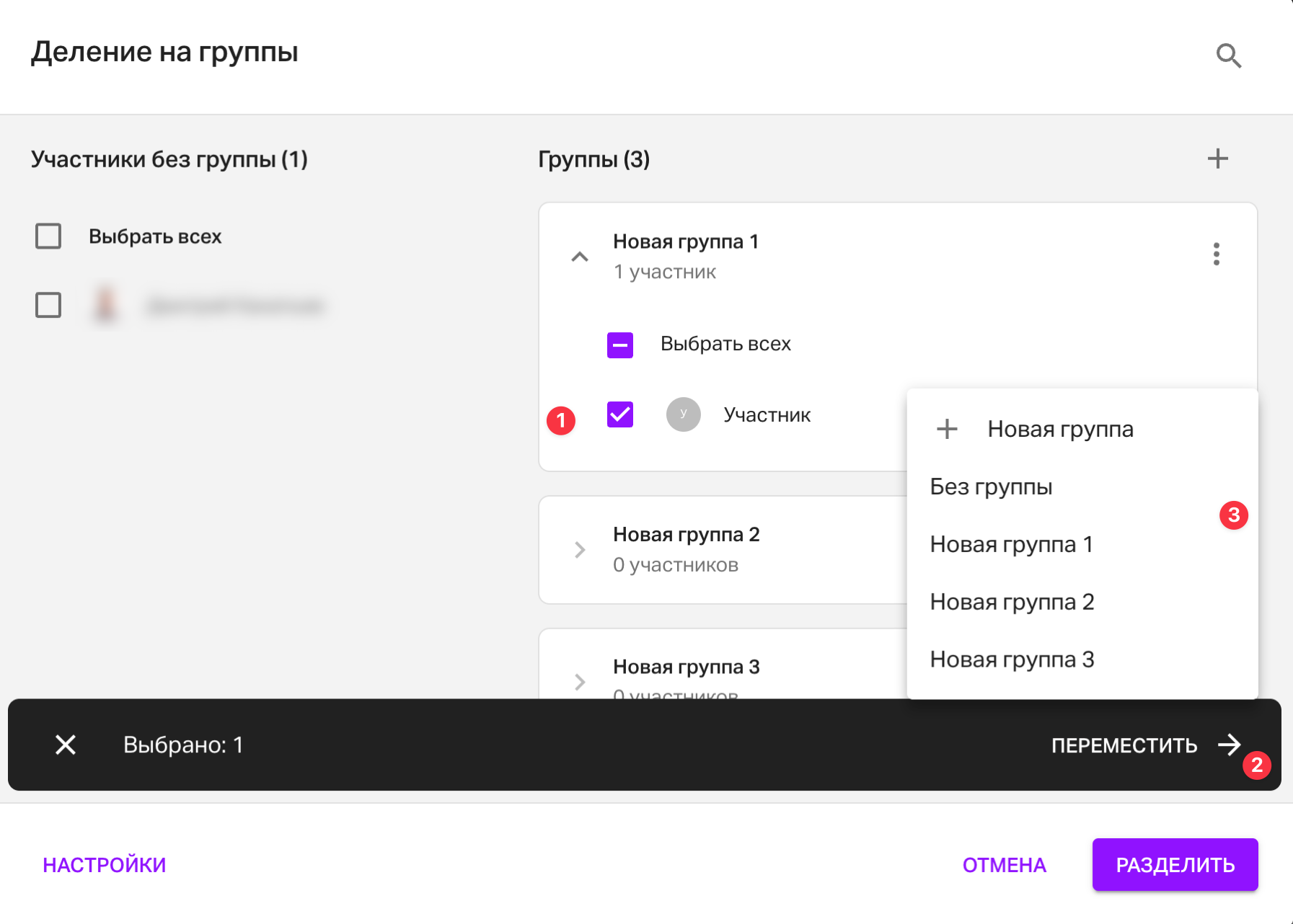Click the search magnifier icon
Viewport: 1293px width, 924px height.
click(1228, 55)
